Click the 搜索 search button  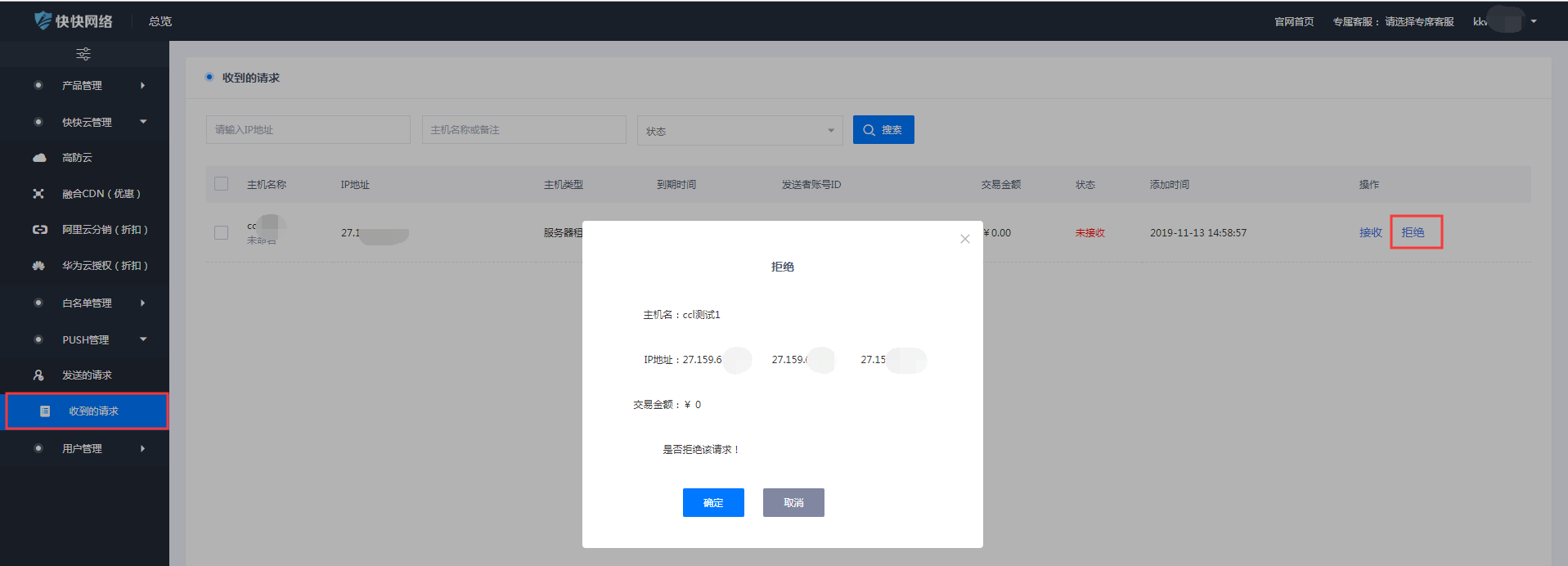883,130
